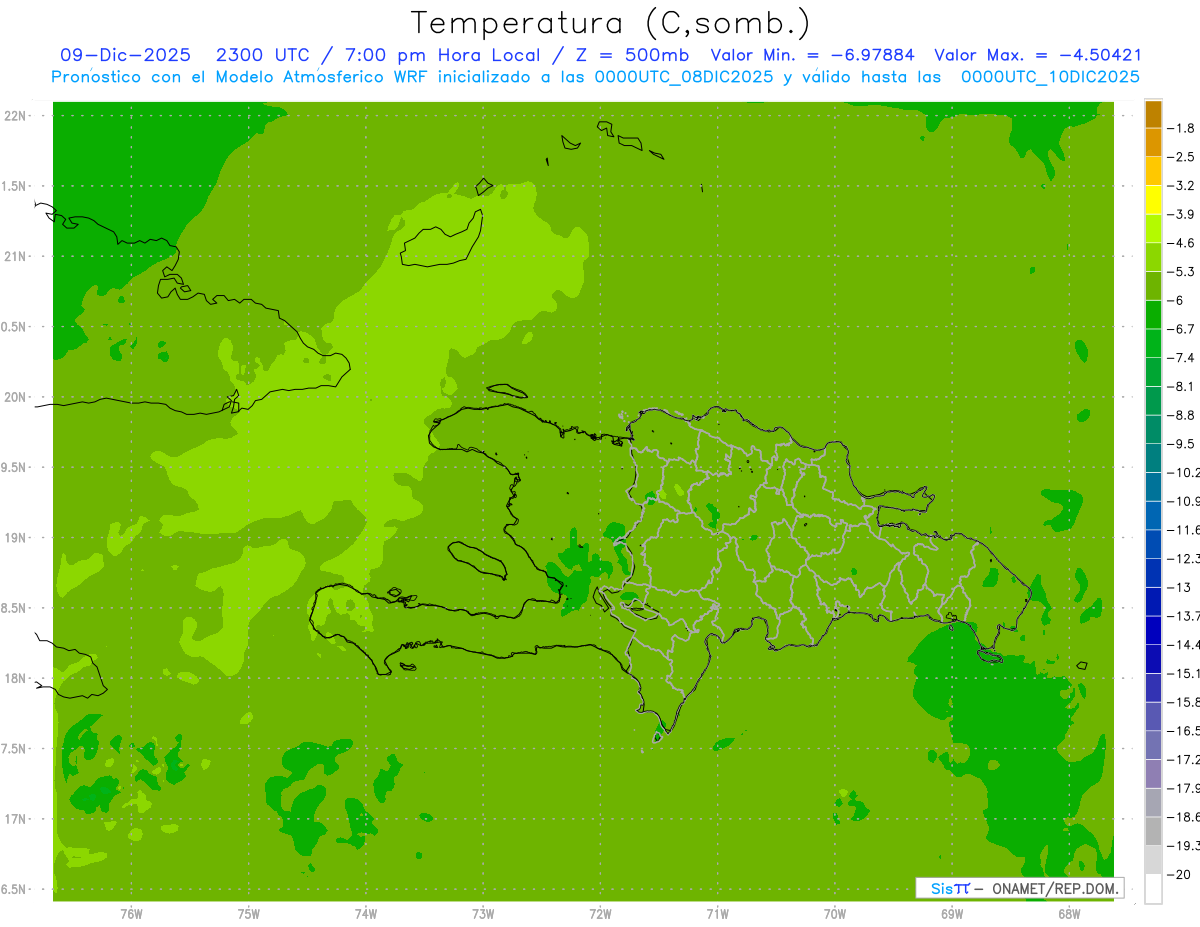Click the light green swatch between -4.6 and -5.3
This screenshot has height=927, width=1200.
point(1153,257)
